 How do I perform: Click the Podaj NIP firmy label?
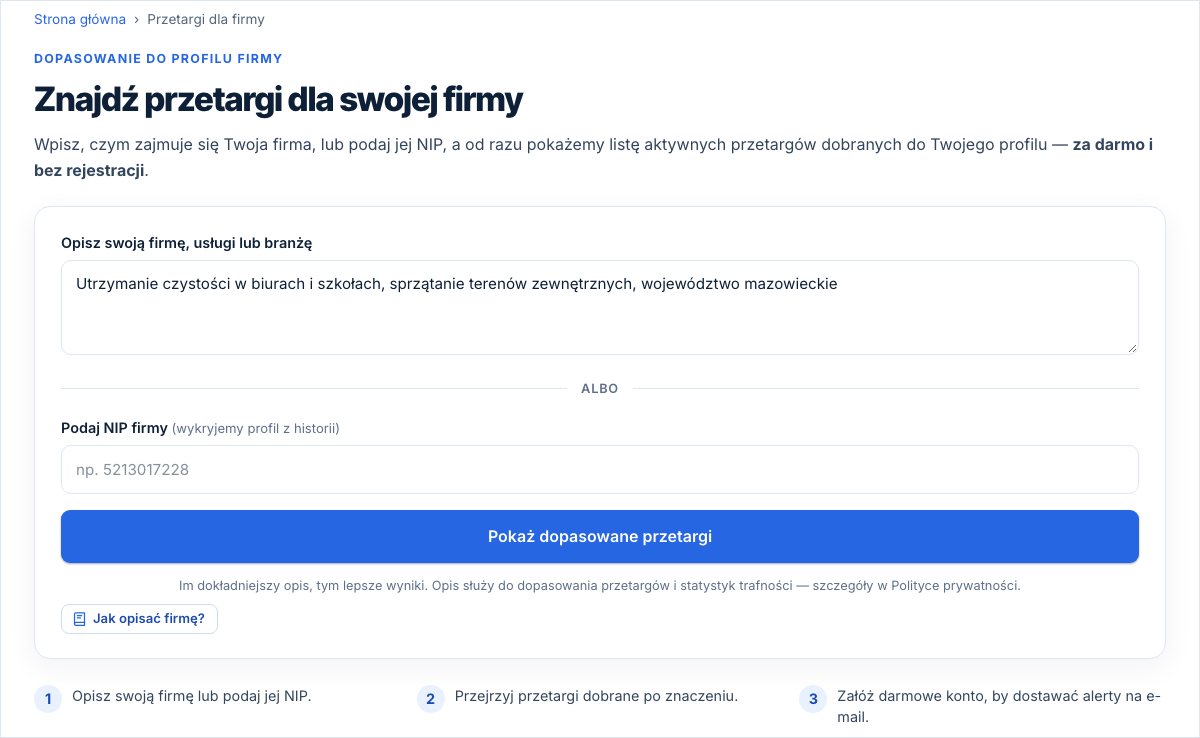(114, 428)
